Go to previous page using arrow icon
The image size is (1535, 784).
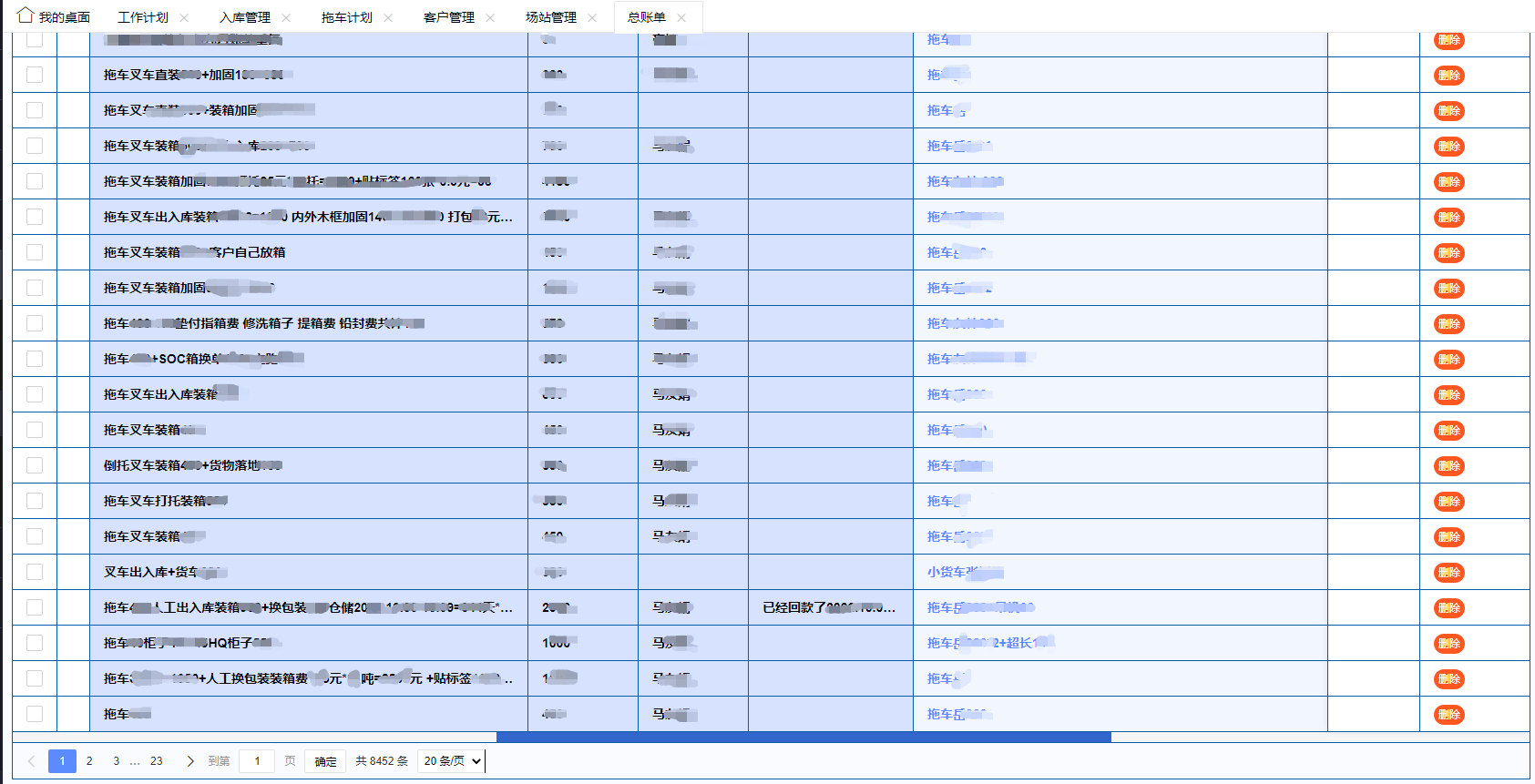tap(31, 761)
